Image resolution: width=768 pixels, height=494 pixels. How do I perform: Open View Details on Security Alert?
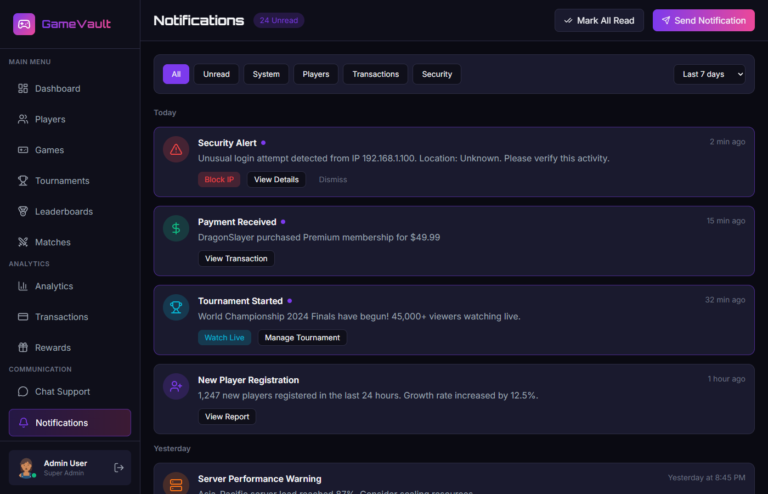[276, 180]
